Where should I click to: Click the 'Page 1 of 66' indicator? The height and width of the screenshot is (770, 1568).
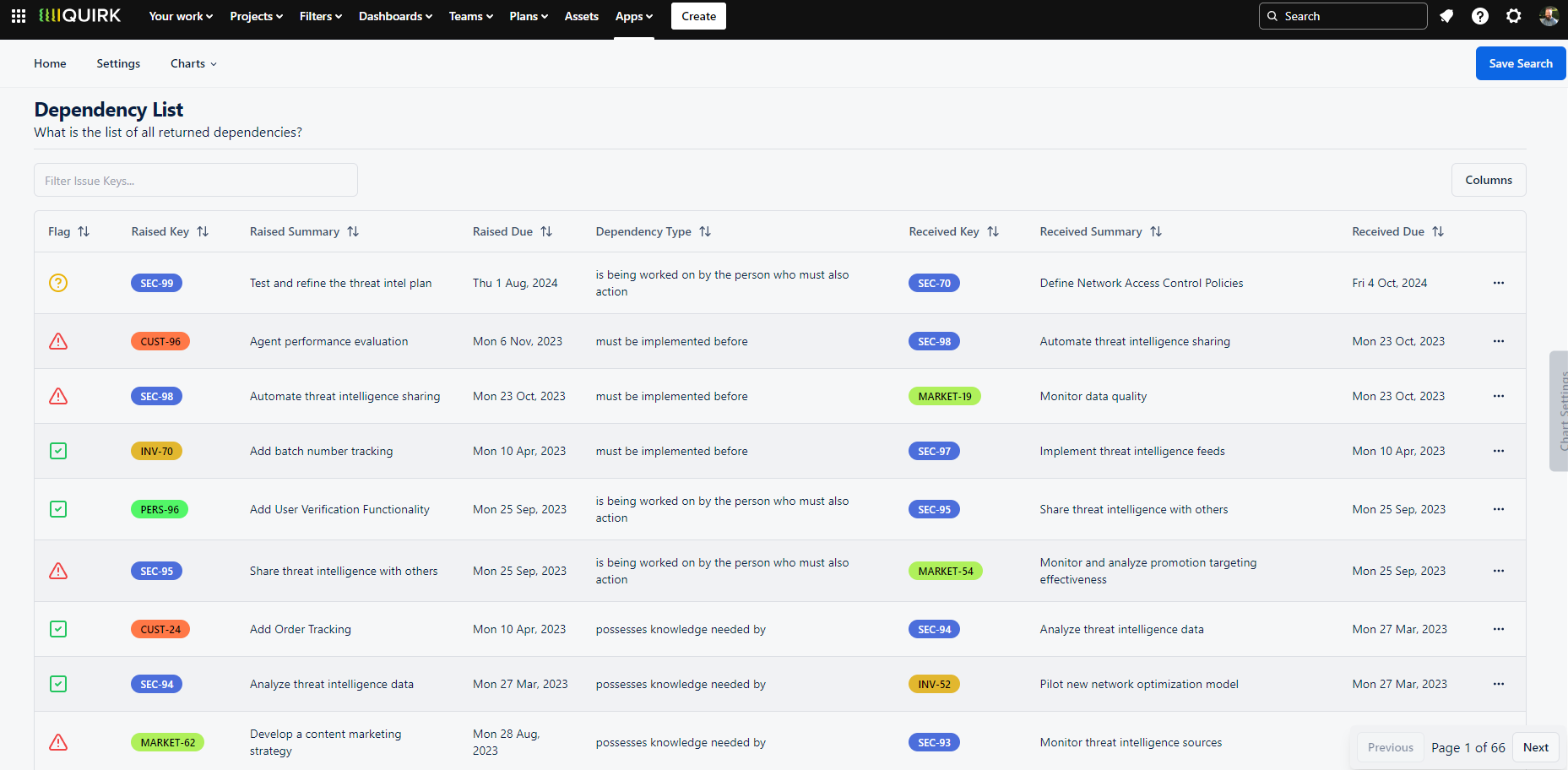(1468, 747)
